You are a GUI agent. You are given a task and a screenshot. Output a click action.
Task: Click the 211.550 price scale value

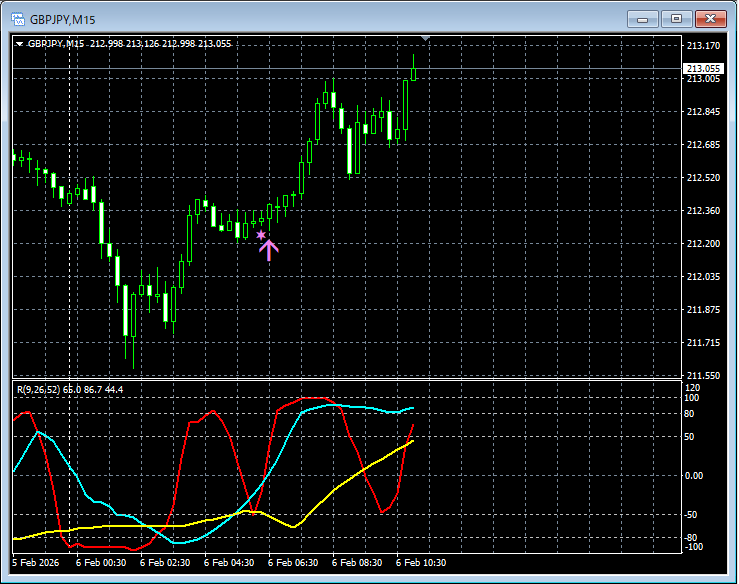pos(703,376)
